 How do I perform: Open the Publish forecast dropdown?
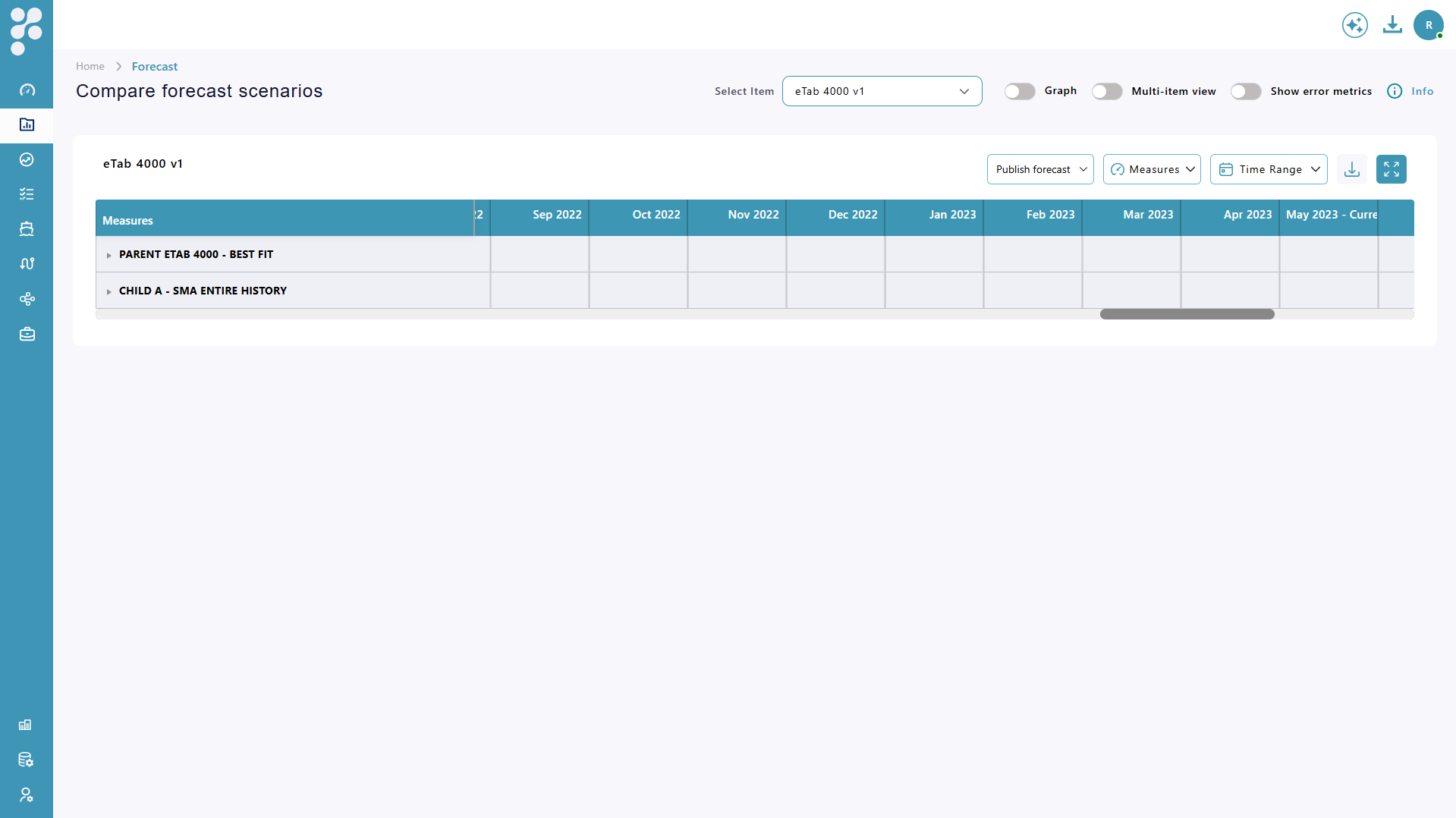1040,169
